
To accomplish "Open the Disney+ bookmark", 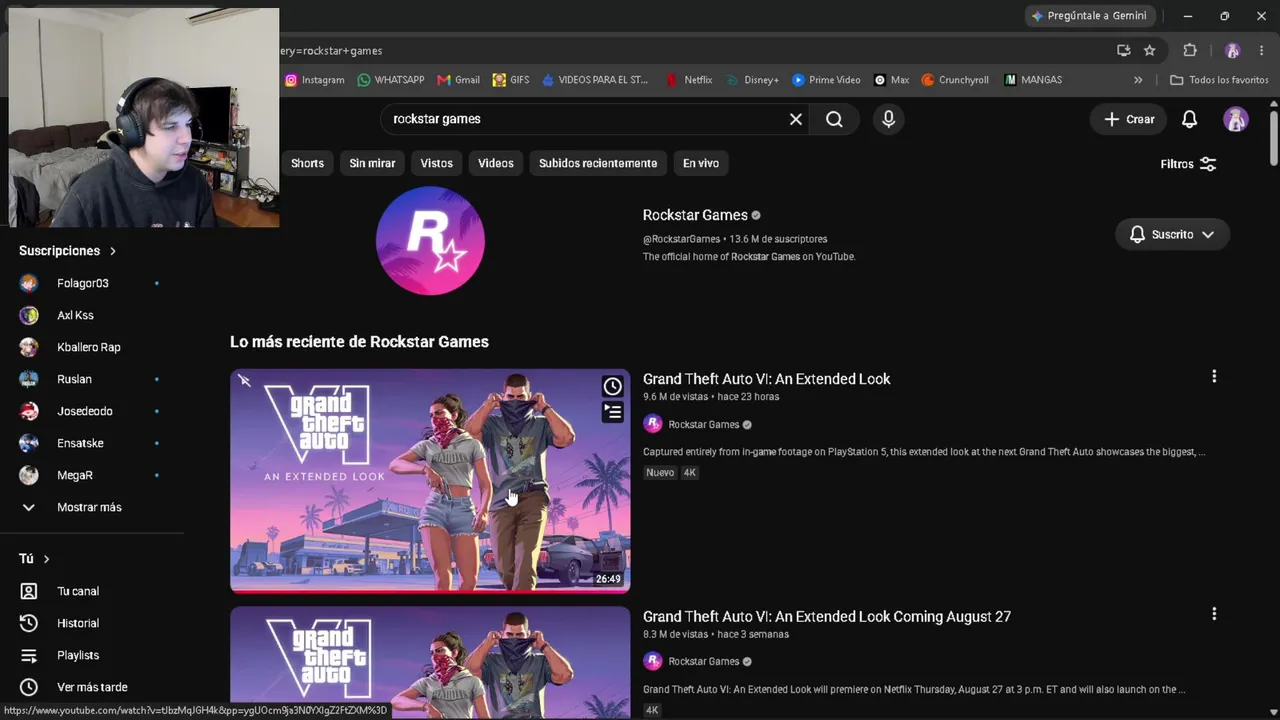I will tap(752, 80).
